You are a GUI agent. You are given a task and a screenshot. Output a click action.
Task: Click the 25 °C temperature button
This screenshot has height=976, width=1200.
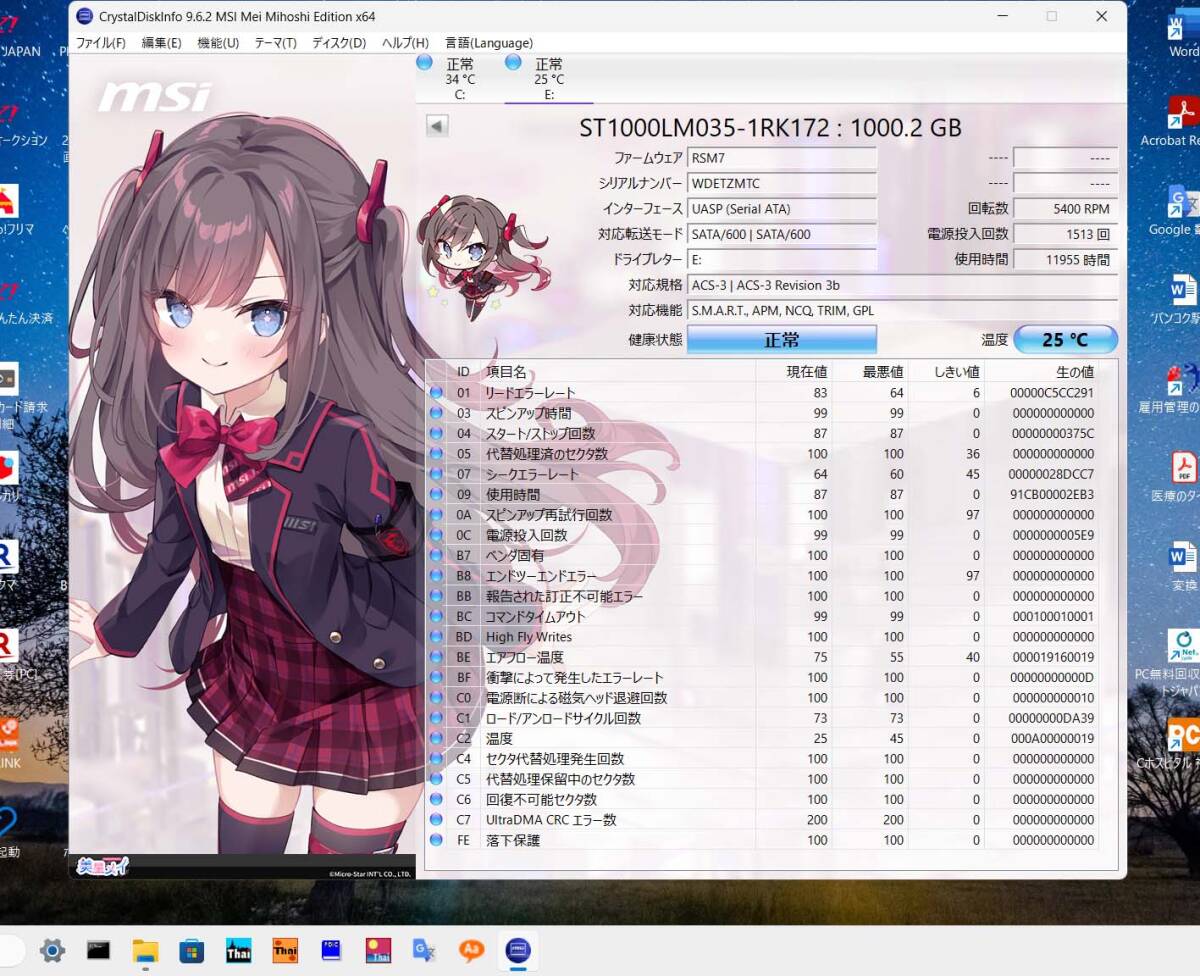tap(1065, 340)
